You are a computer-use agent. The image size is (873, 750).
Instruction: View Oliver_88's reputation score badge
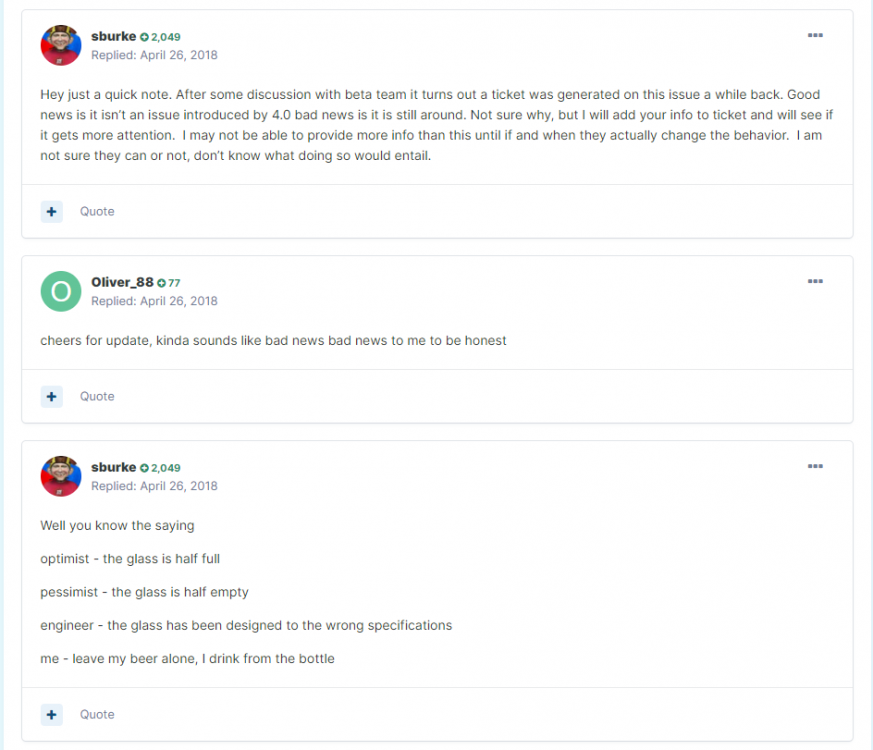pos(167,282)
